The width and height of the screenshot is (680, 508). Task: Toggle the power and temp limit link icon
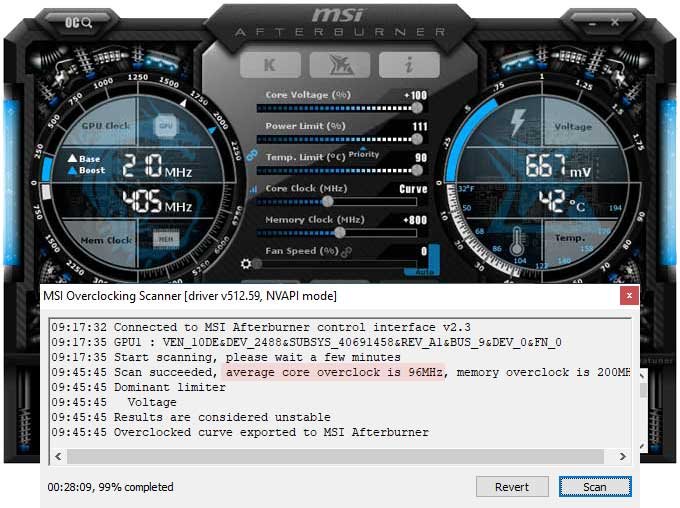[x=252, y=155]
